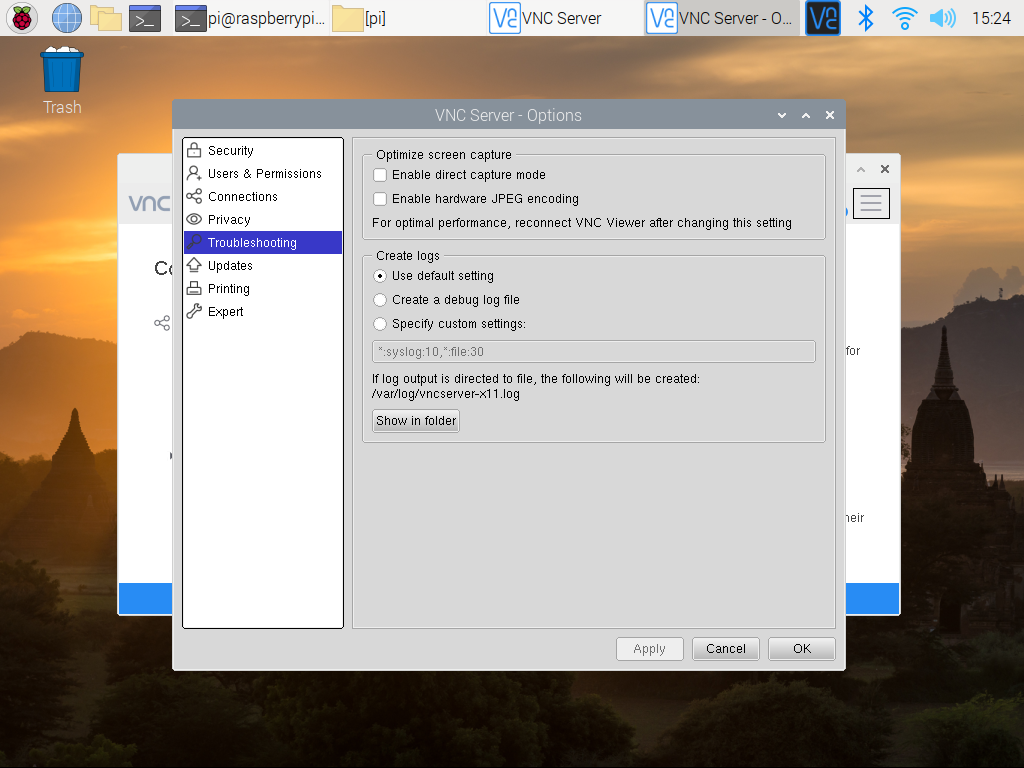The width and height of the screenshot is (1024, 768).
Task: Click the custom log settings text field
Action: pos(594,351)
